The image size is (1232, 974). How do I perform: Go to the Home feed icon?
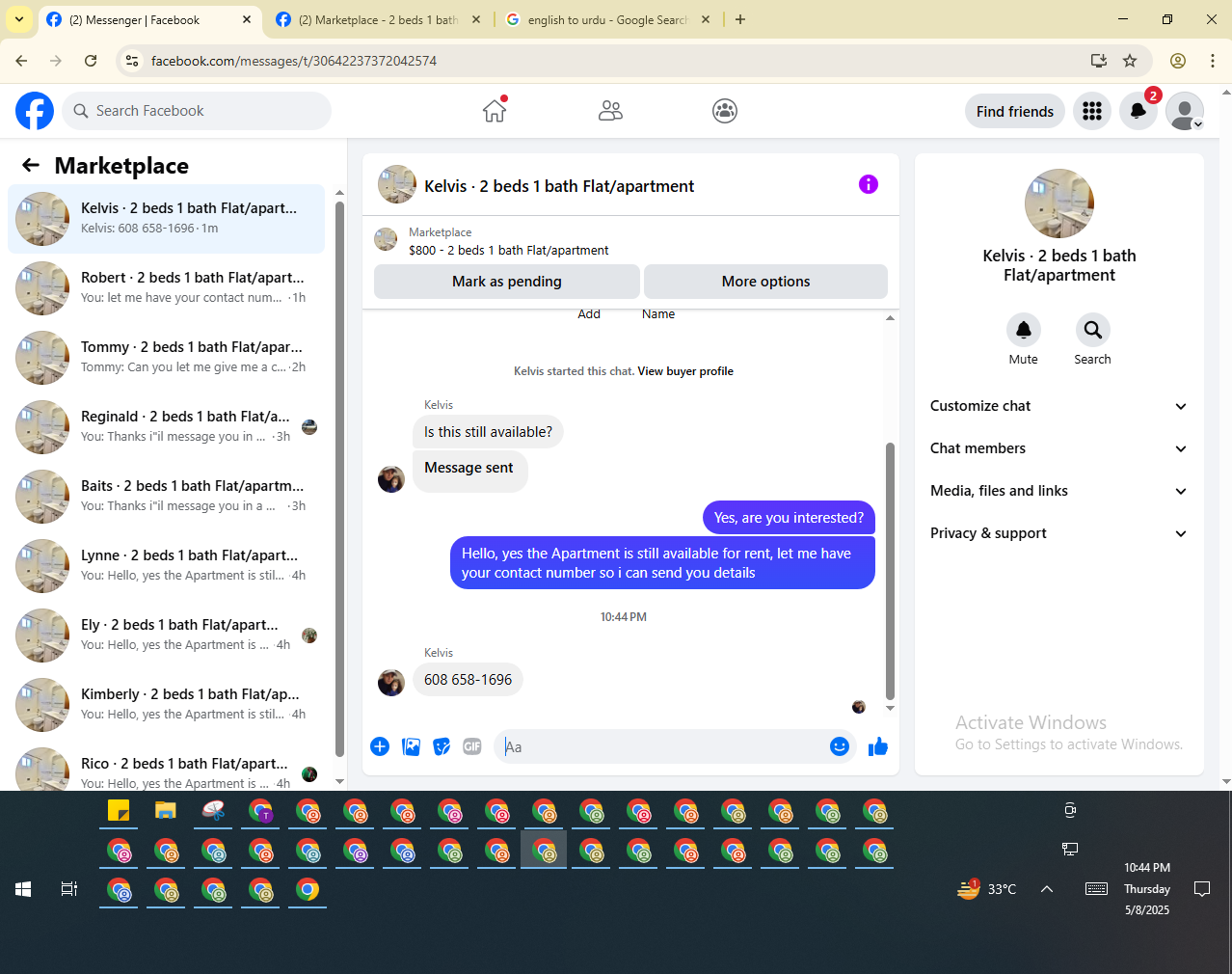[495, 111]
